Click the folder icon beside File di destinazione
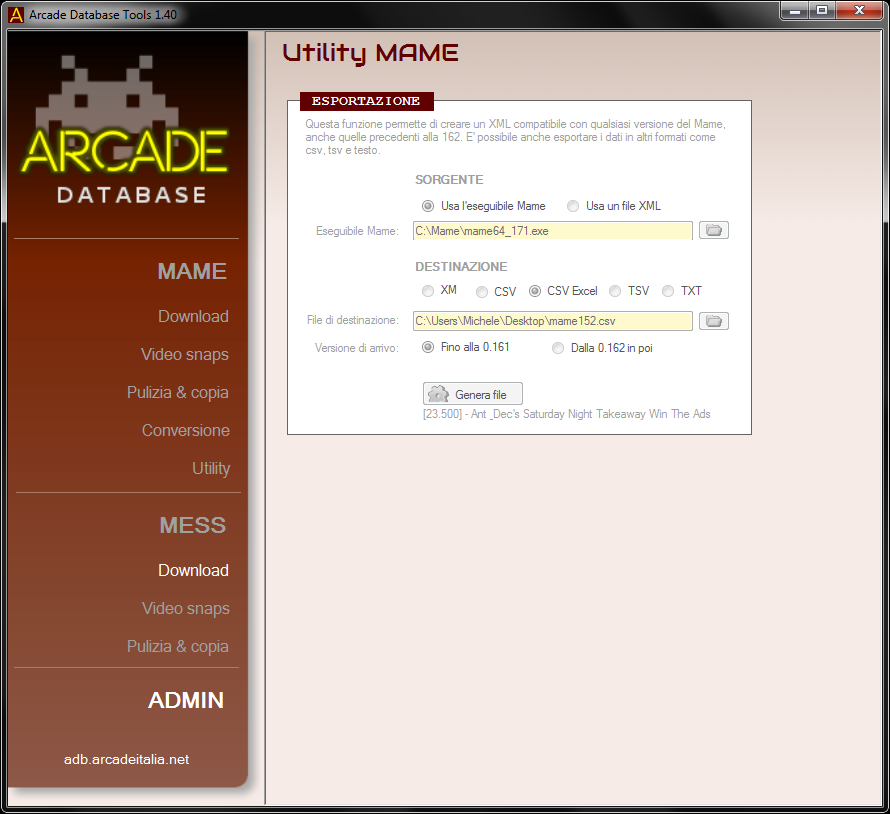 tap(713, 321)
